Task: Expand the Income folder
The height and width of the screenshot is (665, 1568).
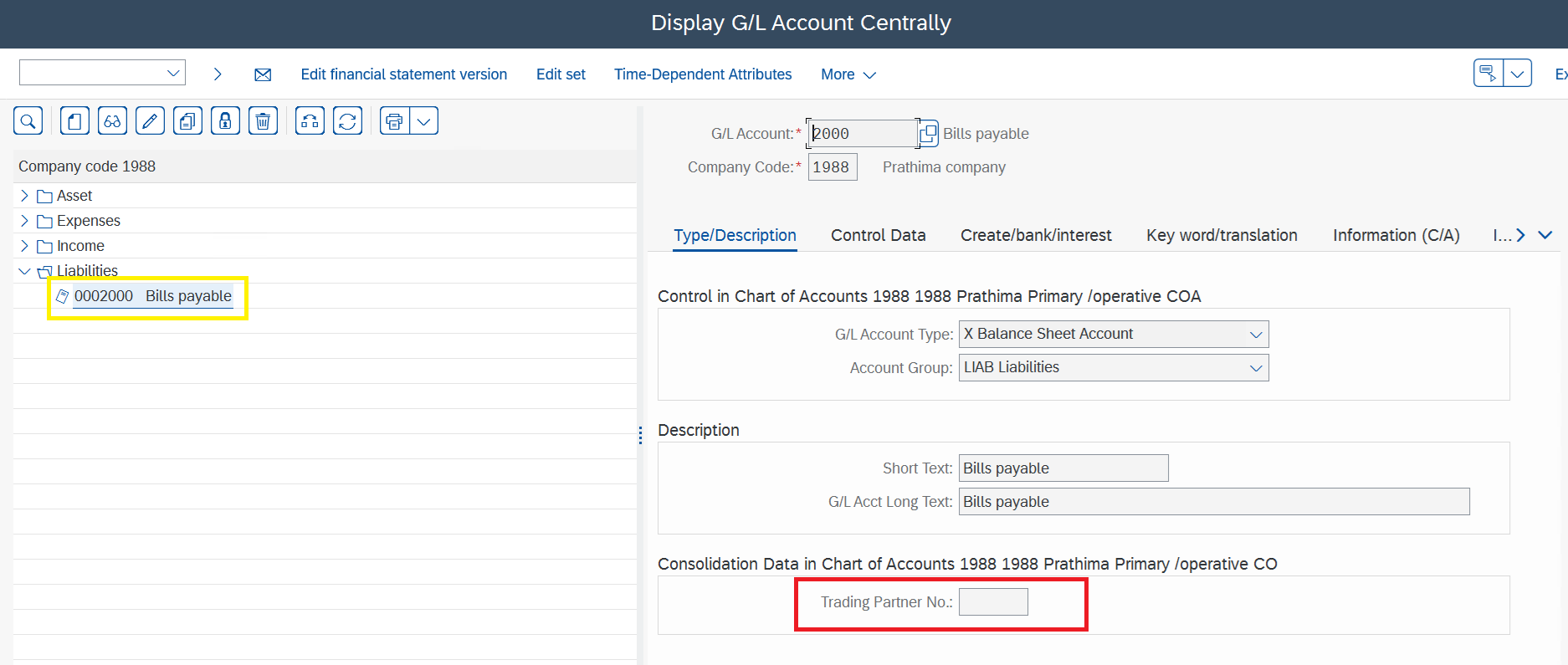Action: pos(24,246)
